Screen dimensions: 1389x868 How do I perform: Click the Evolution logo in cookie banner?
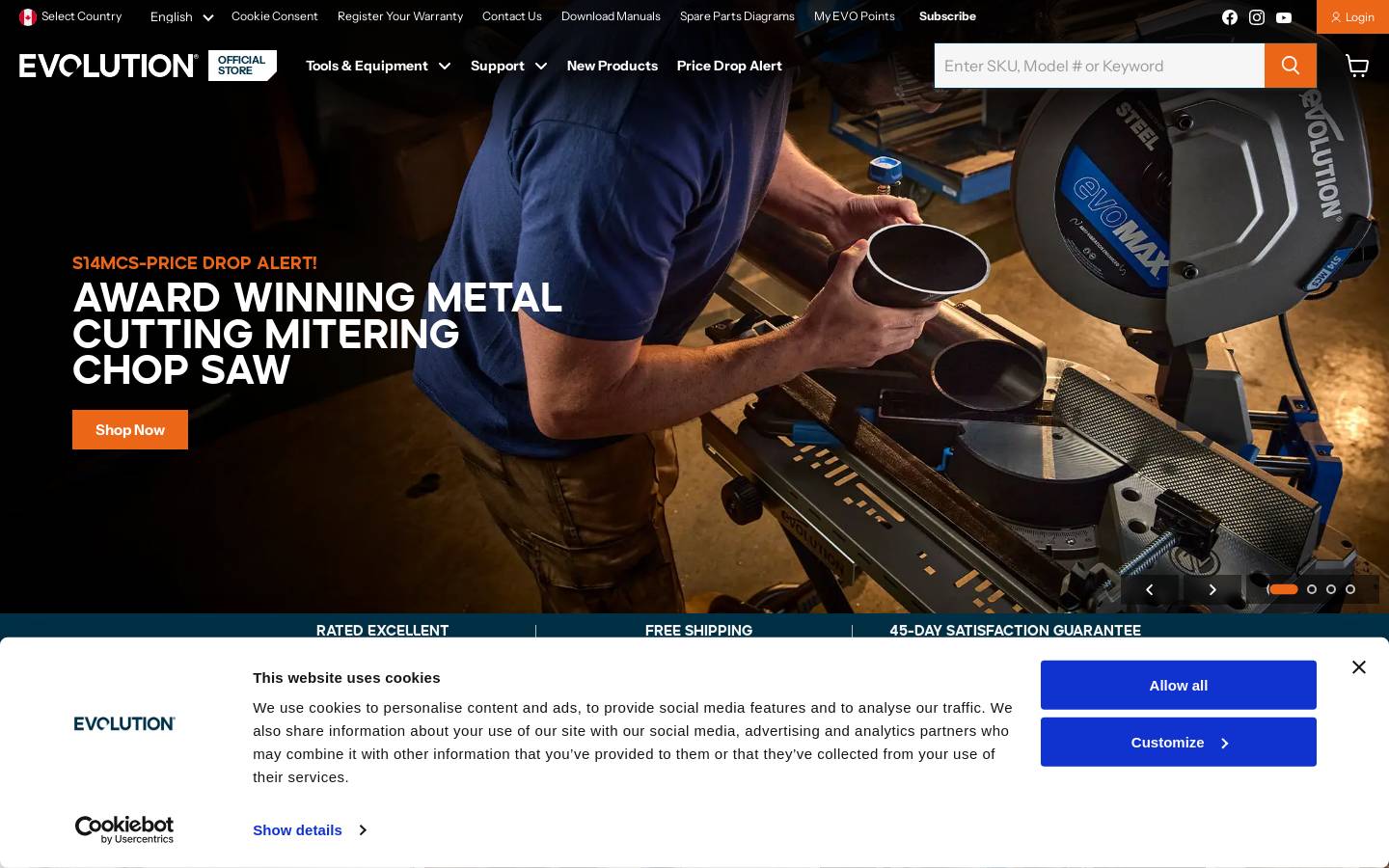(124, 723)
